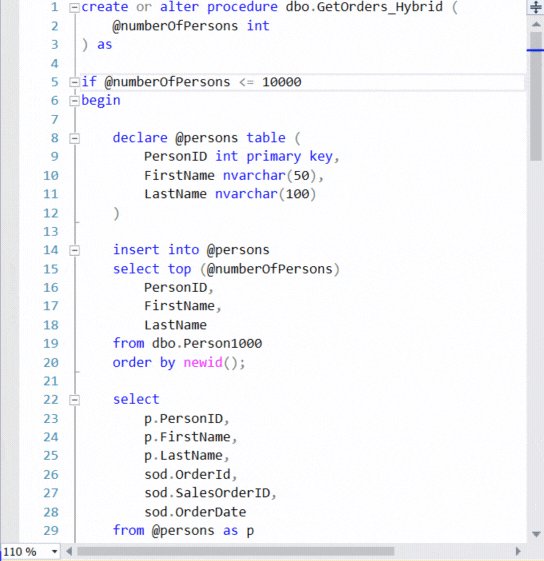Image resolution: width=544 pixels, height=561 pixels.
Task: Collapse the select statement on line 22
Action: pyautogui.click(x=74, y=400)
